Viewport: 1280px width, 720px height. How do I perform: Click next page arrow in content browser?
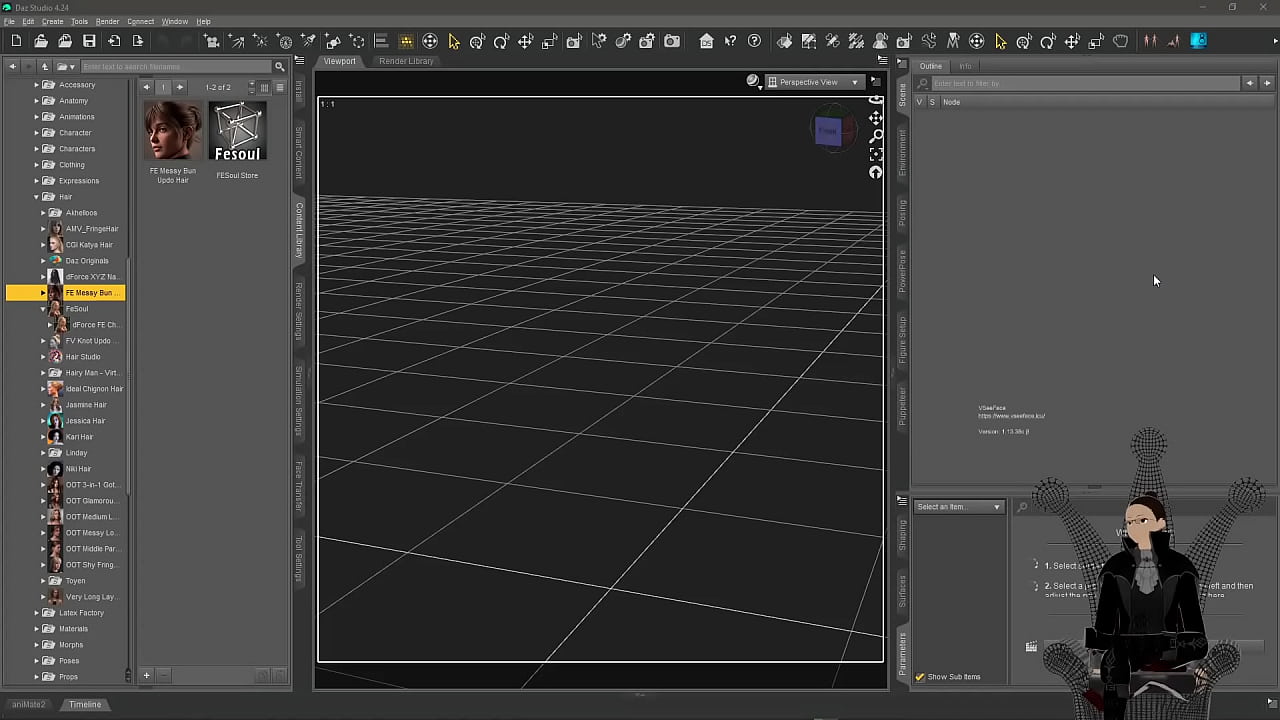click(x=180, y=87)
